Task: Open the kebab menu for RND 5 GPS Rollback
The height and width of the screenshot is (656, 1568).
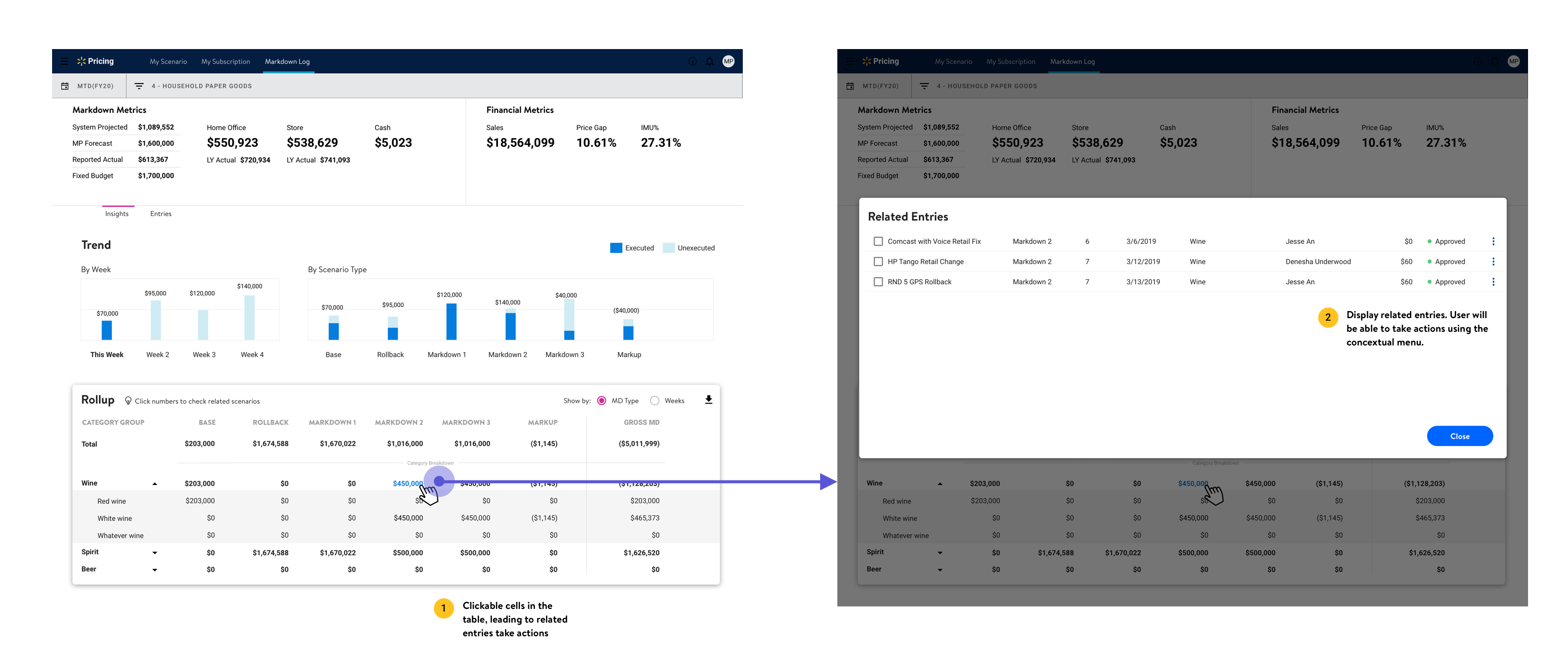Action: (1493, 281)
